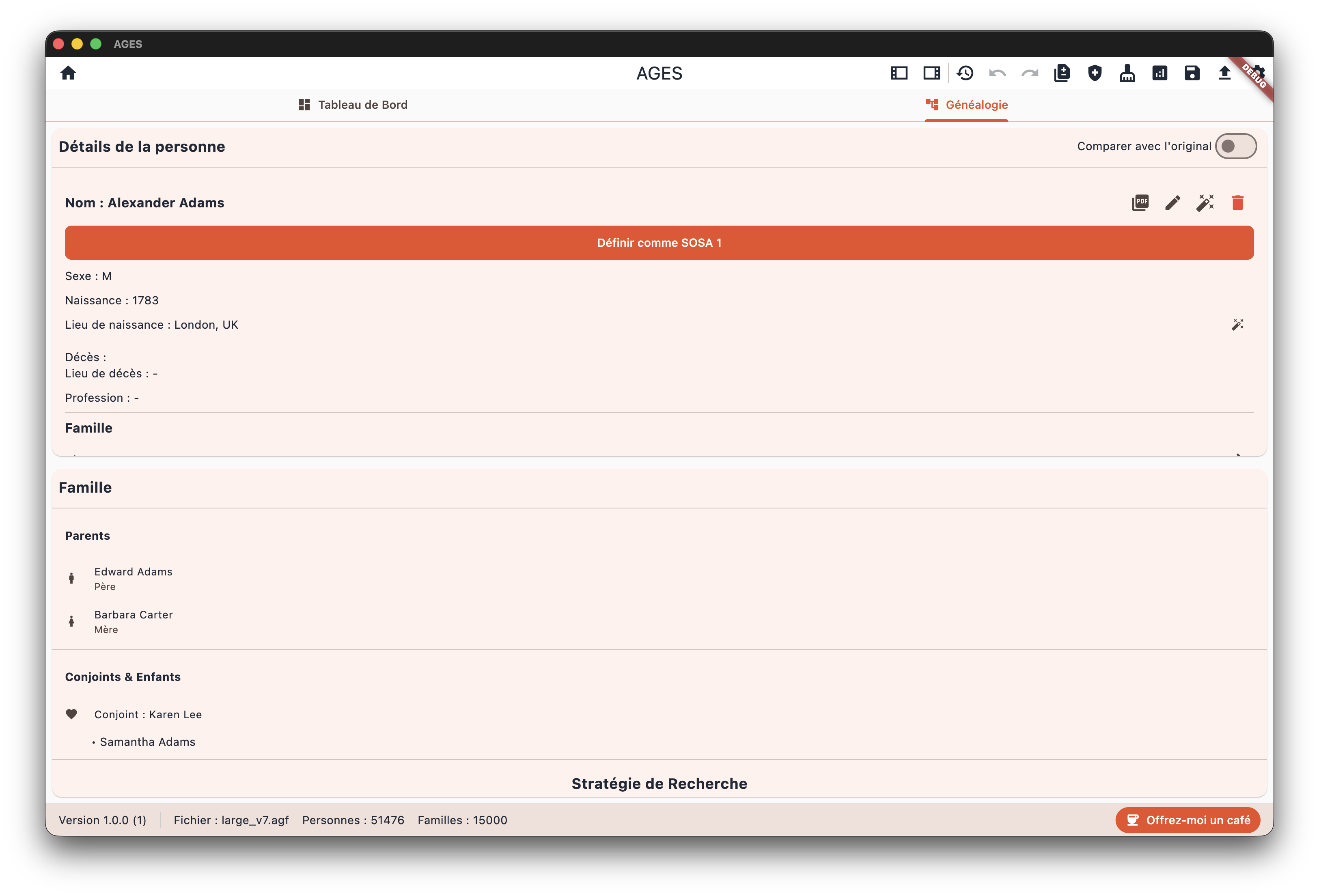Open the shield health check icon

(x=1095, y=73)
